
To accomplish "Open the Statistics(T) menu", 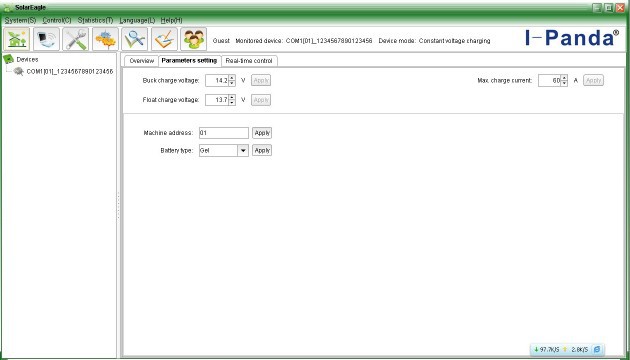I will click(95, 20).
